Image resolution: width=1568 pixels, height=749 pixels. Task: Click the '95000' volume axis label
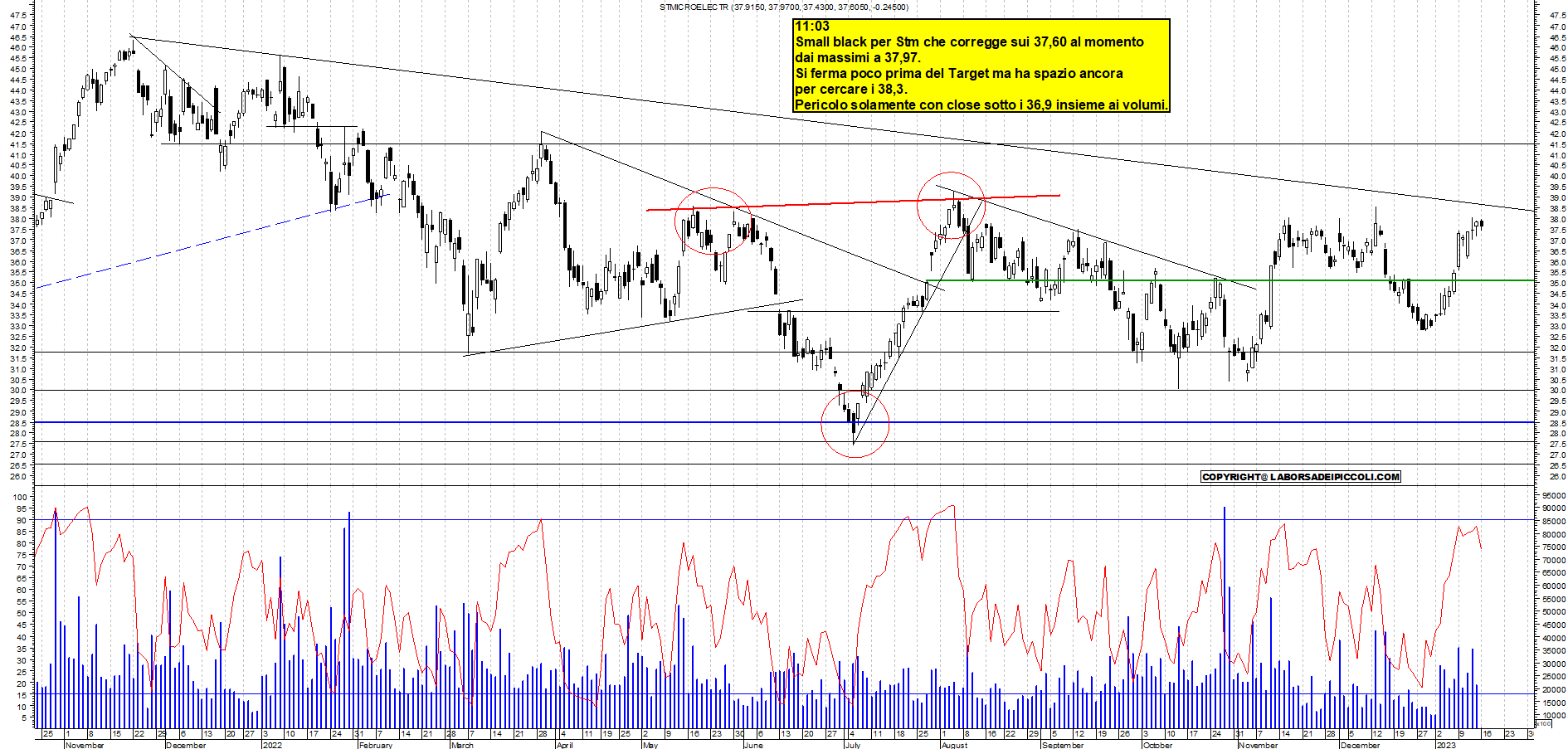[x=1554, y=495]
